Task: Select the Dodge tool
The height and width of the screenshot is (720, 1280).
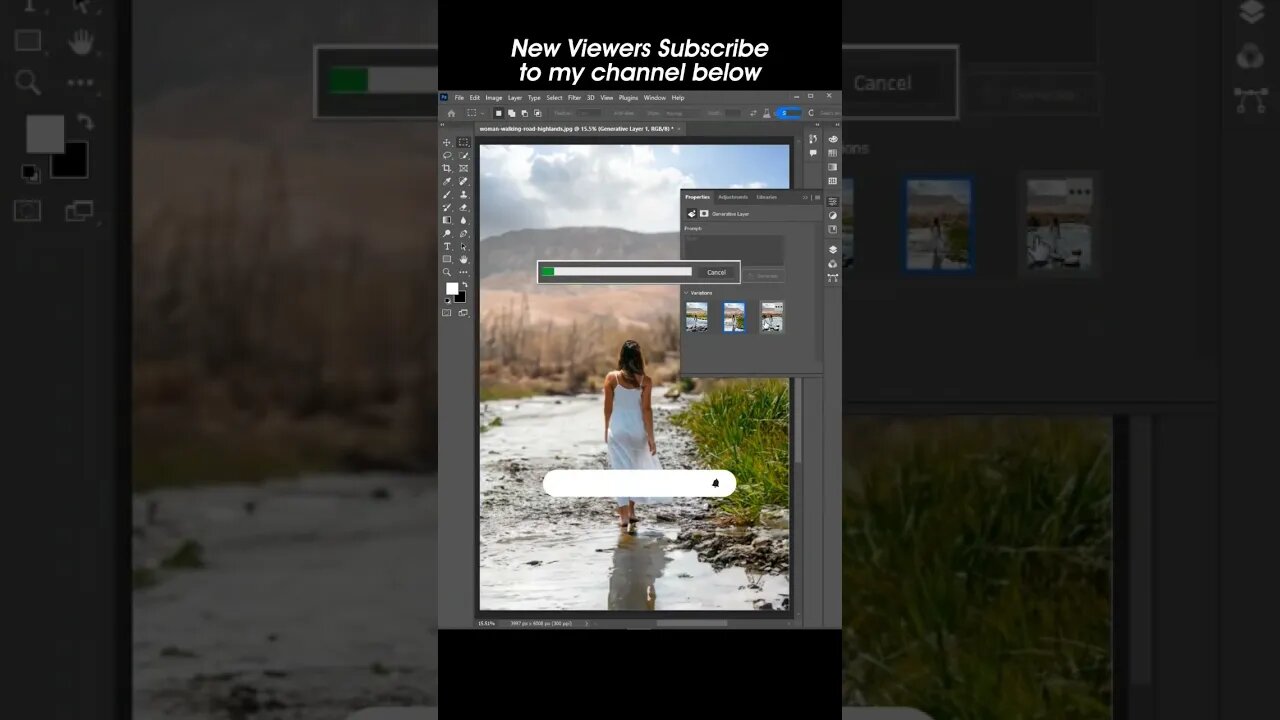Action: [446, 233]
